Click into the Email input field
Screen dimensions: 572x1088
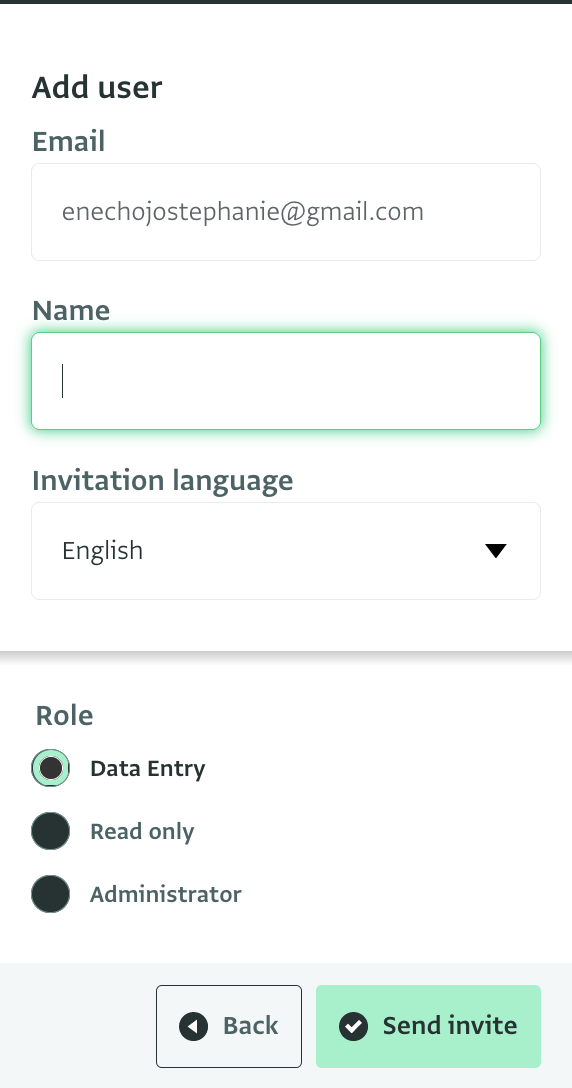point(286,212)
